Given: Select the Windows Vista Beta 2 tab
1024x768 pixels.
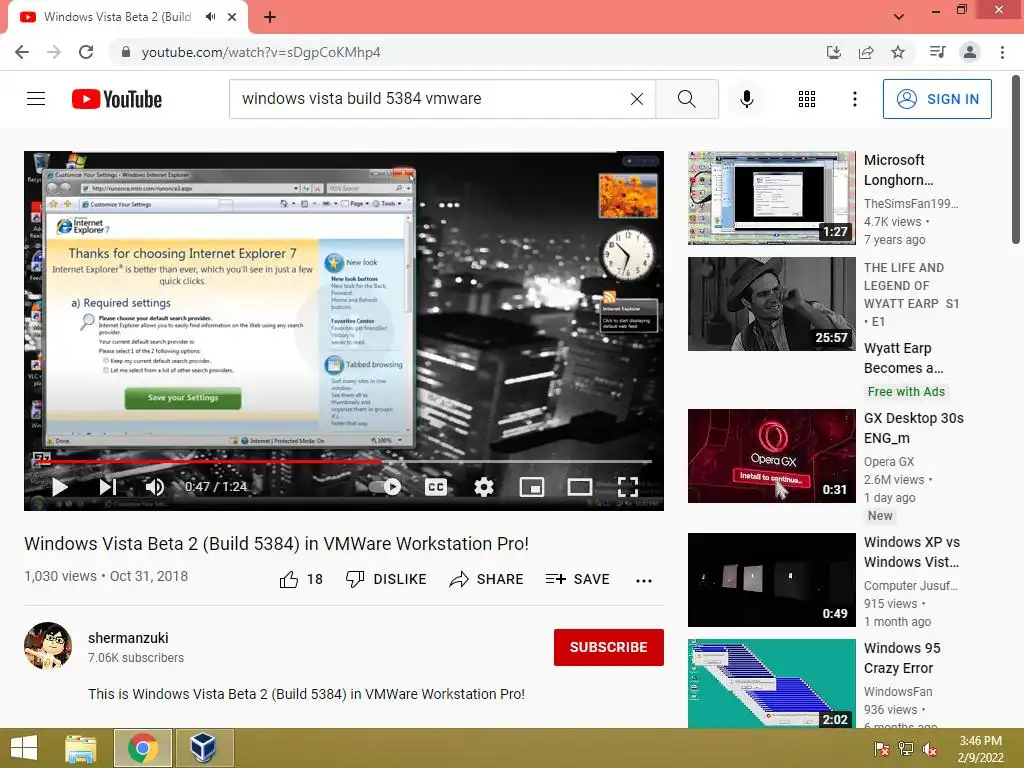Looking at the screenshot, I should click(118, 17).
